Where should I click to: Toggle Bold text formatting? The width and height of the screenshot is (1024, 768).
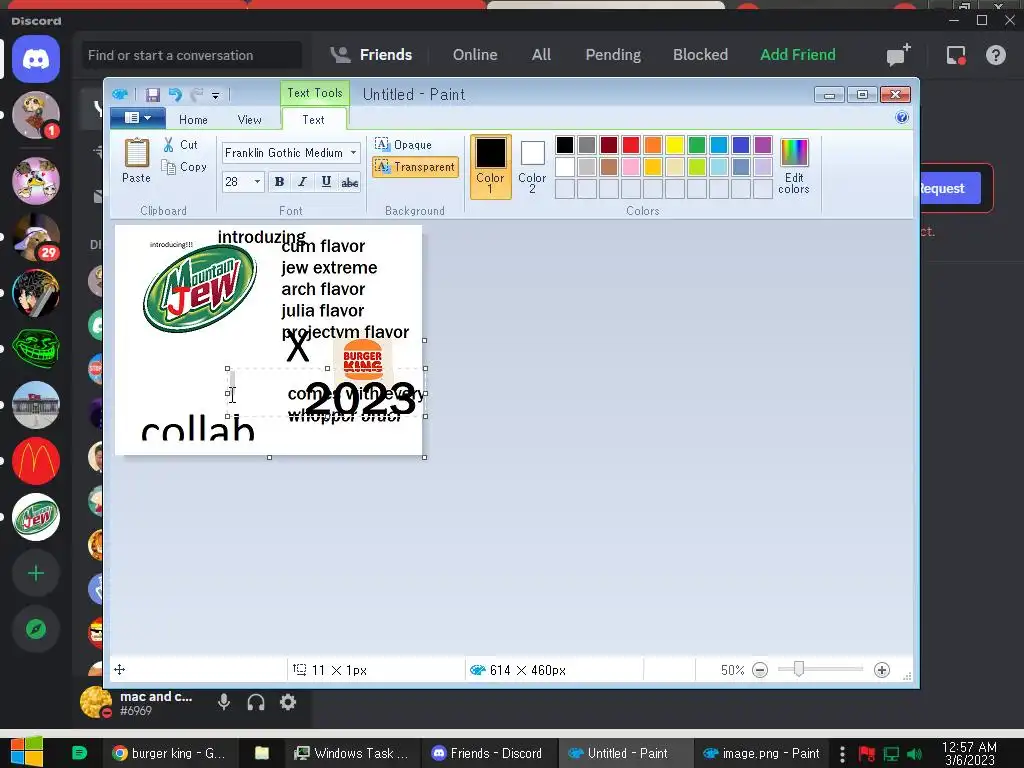click(280, 182)
